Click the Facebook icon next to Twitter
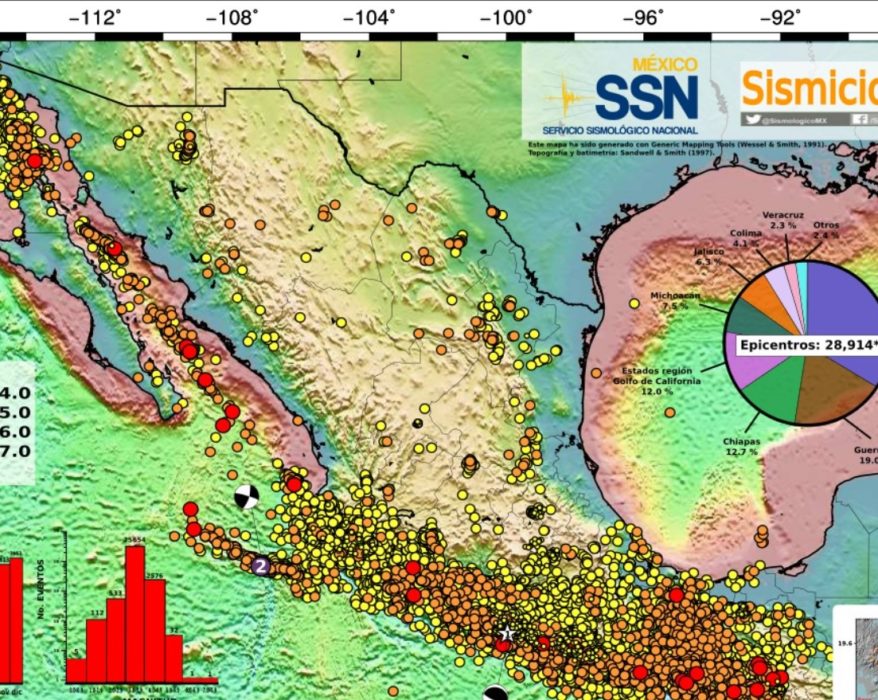 [859, 121]
